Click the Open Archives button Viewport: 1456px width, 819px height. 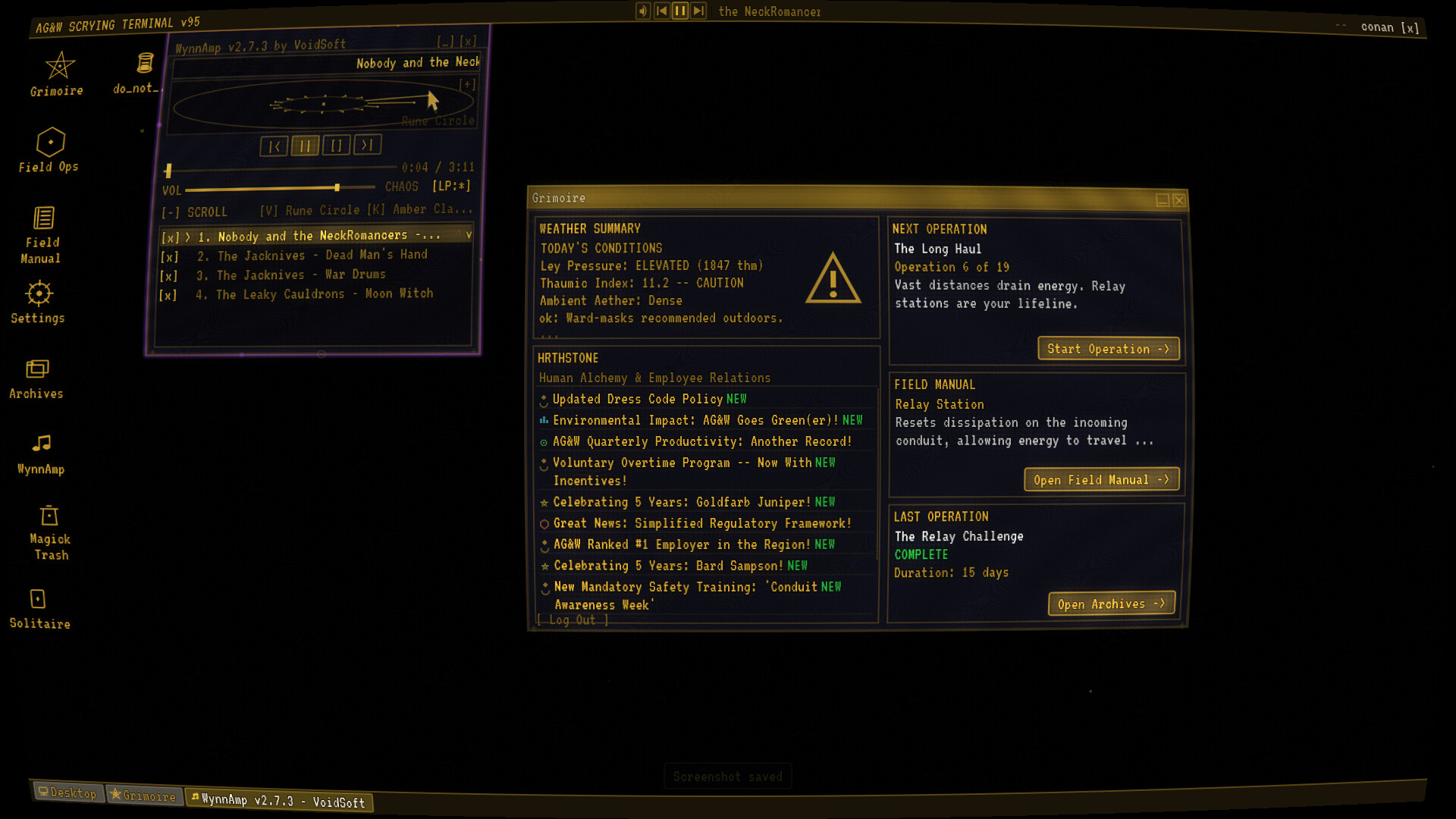click(1112, 604)
